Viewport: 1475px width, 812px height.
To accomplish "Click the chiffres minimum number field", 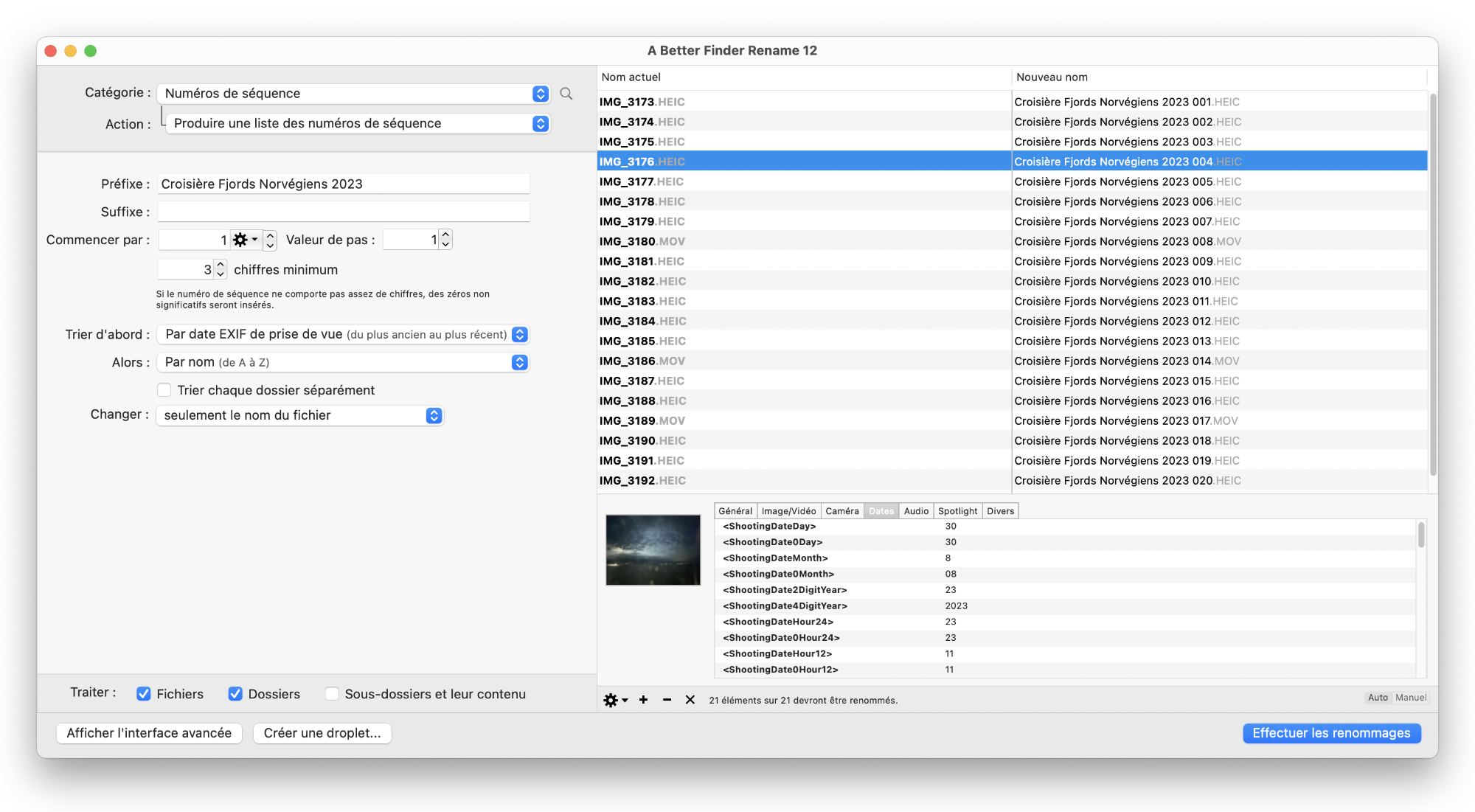I will [186, 270].
